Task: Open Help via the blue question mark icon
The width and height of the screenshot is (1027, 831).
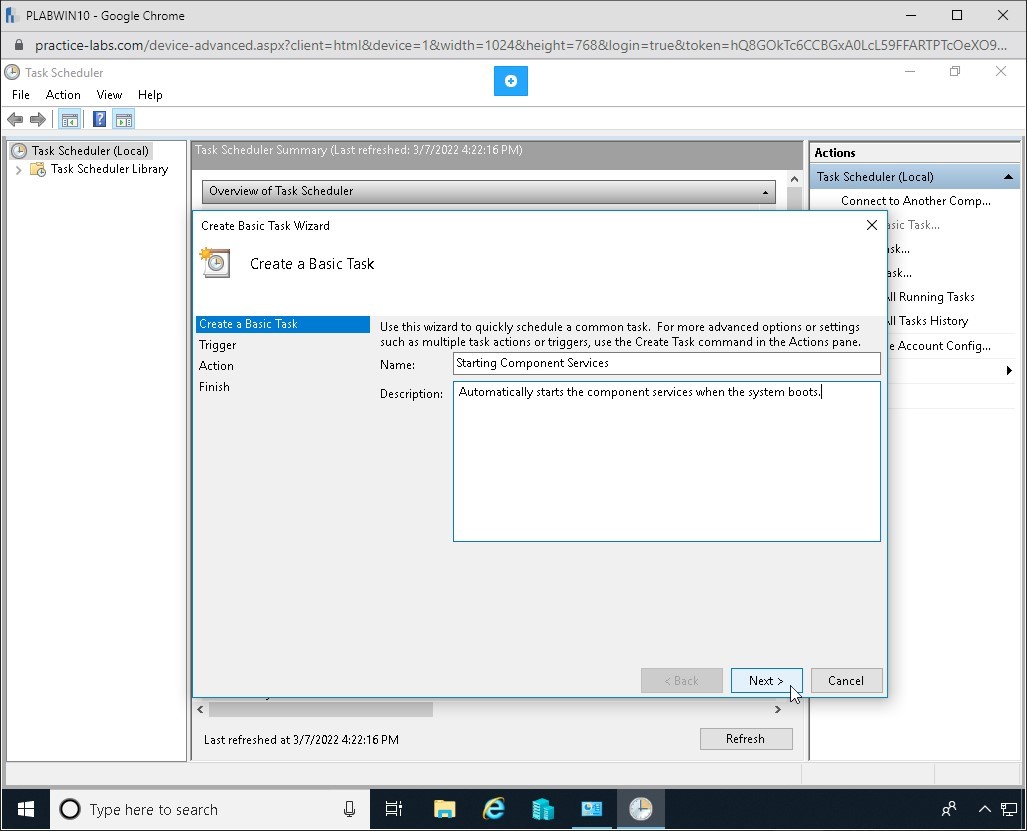Action: point(100,119)
